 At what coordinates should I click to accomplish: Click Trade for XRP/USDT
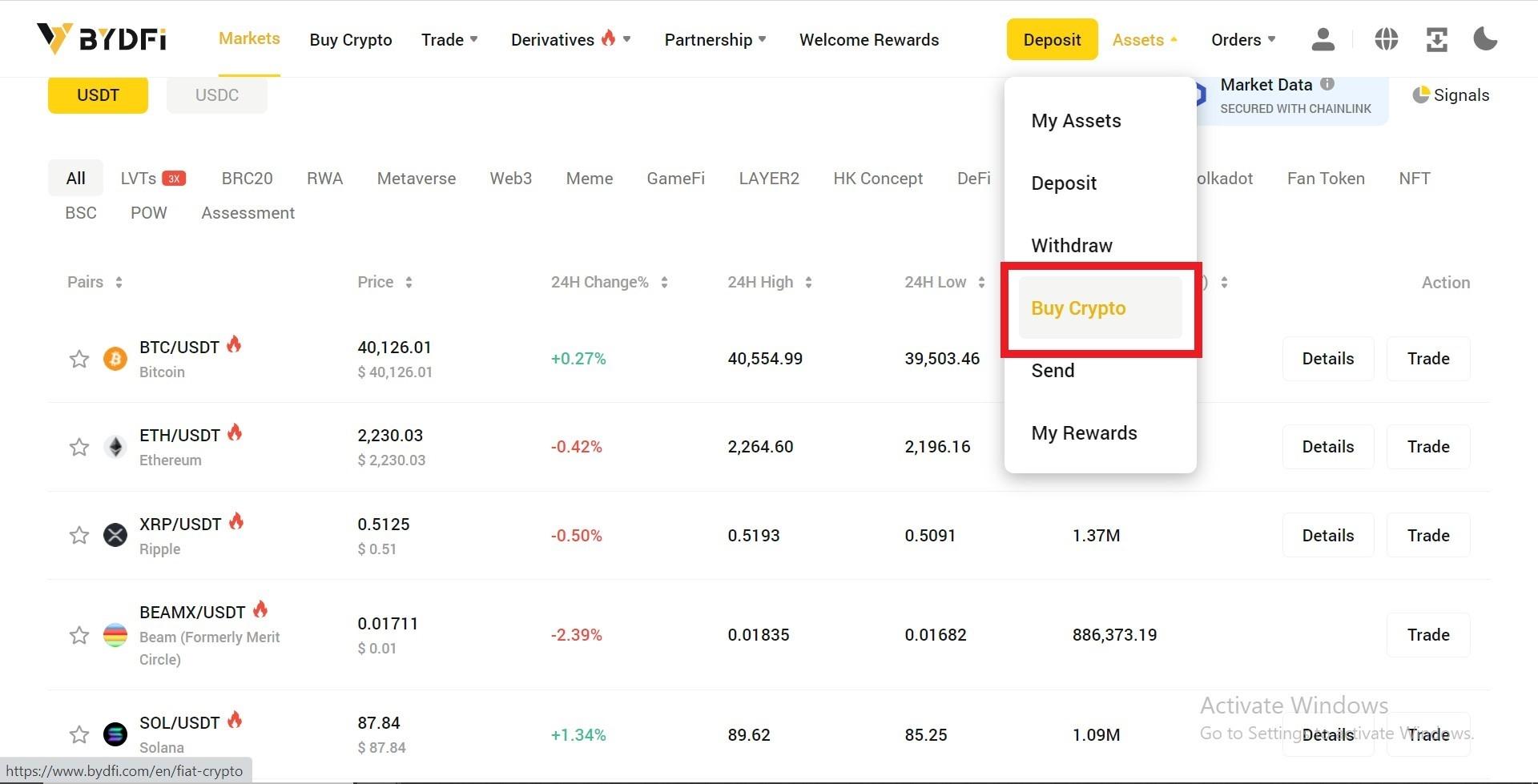pyautogui.click(x=1428, y=535)
